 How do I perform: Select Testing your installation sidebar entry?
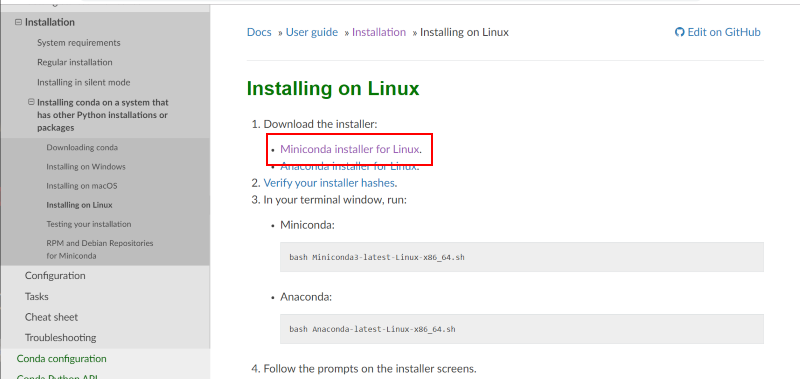[89, 224]
